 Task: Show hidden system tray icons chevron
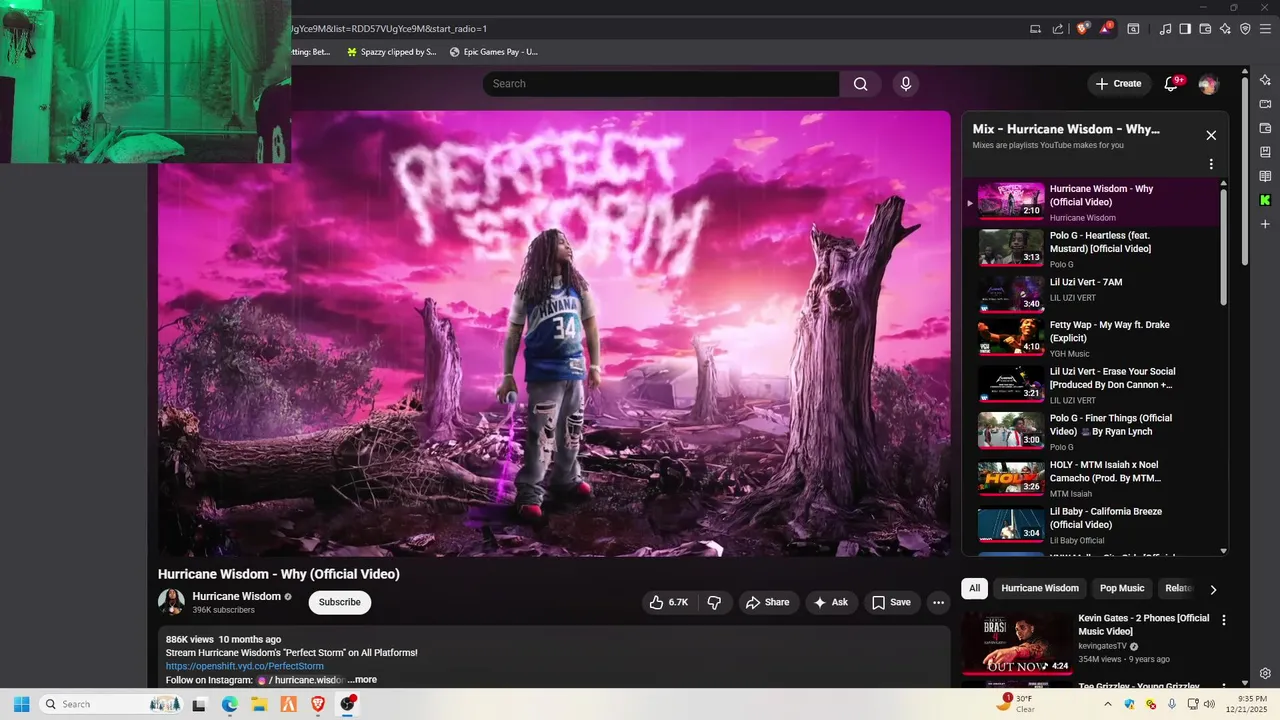(1107, 704)
